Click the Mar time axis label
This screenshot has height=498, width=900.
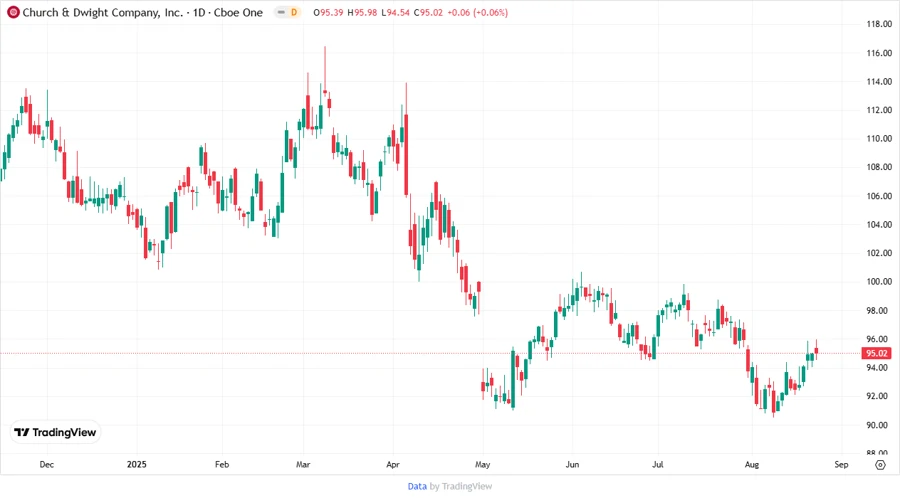(x=303, y=464)
